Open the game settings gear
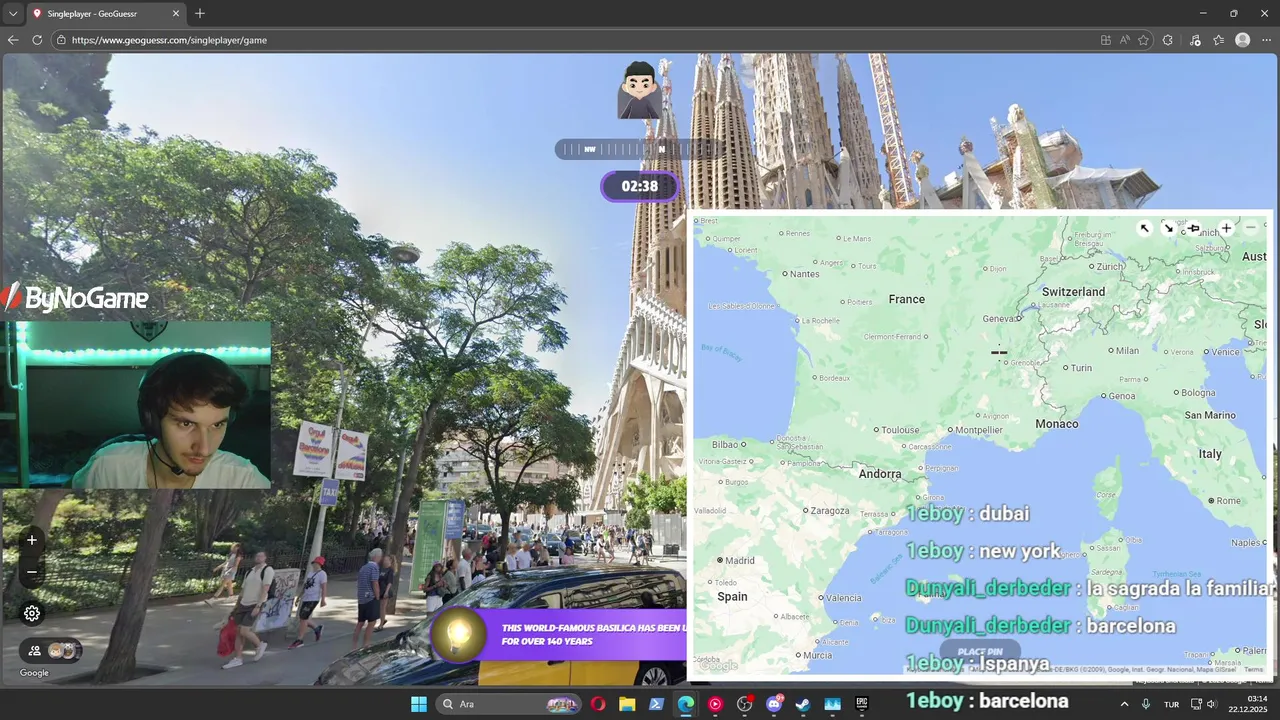Screen dimensions: 1280x720 click(32, 614)
